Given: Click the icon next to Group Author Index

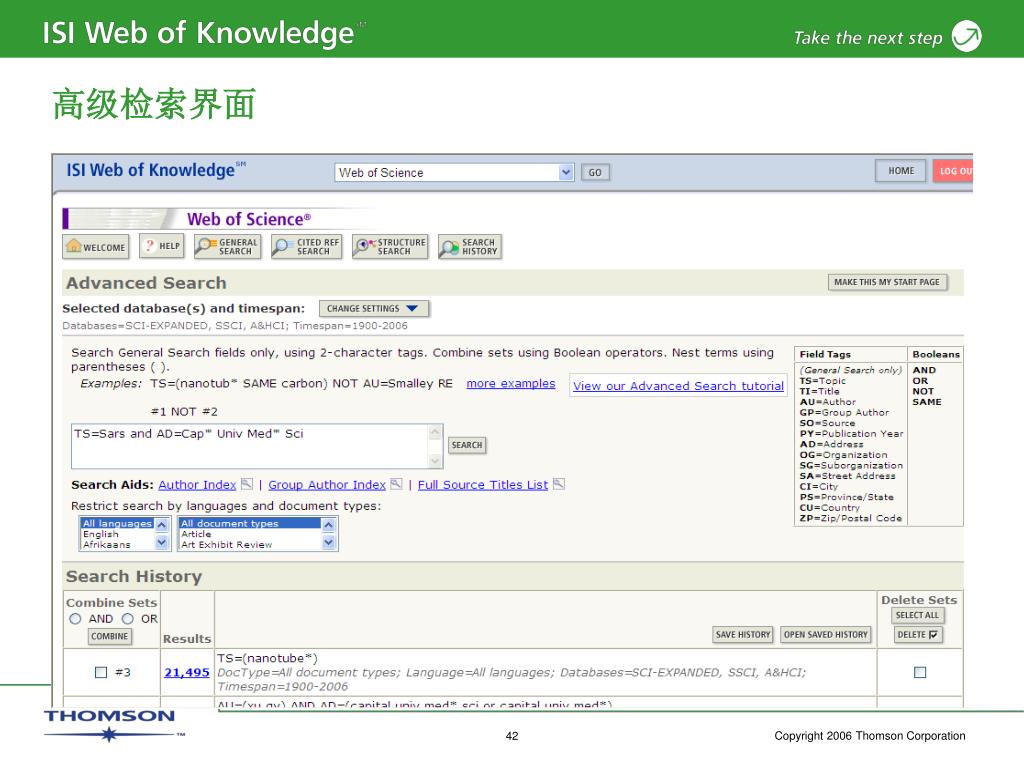Looking at the screenshot, I should click(x=396, y=484).
